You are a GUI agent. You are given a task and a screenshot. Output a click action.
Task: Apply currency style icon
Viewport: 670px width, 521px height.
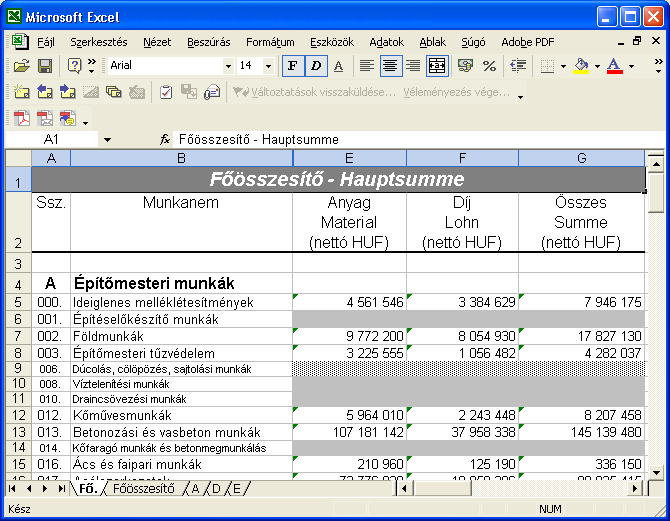[465, 66]
